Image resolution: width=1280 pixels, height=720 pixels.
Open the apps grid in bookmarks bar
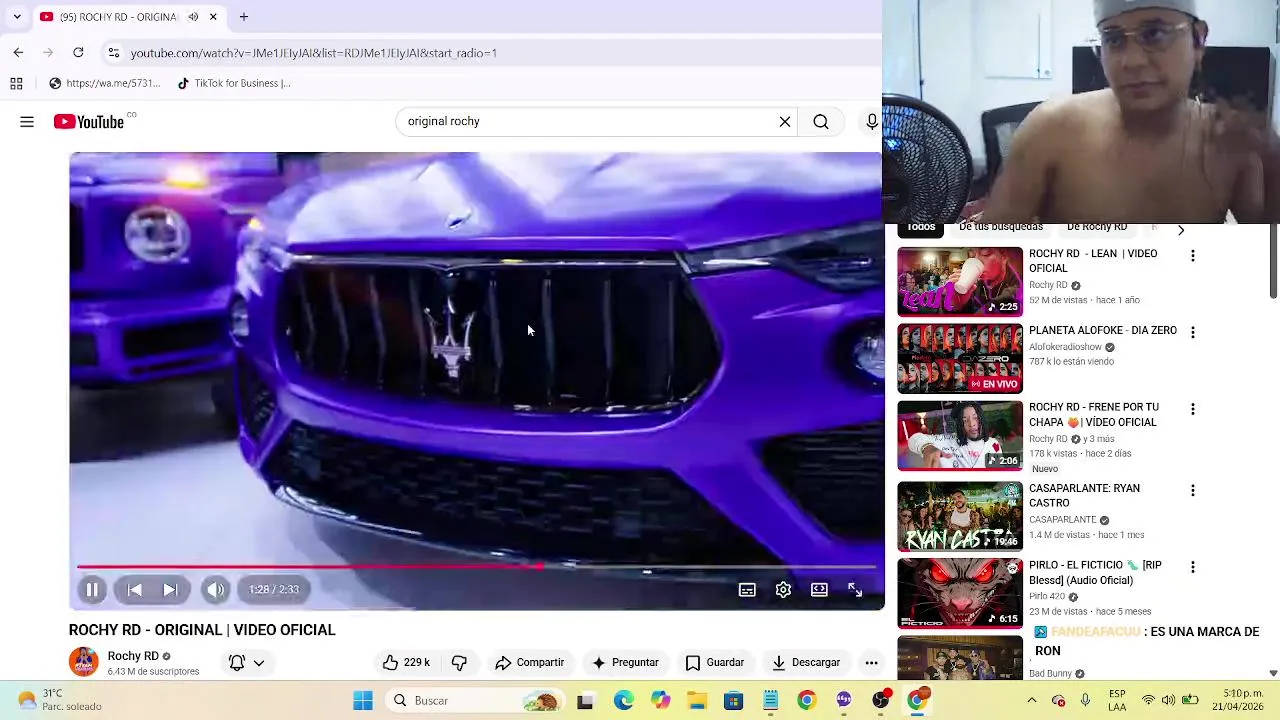[x=16, y=84]
